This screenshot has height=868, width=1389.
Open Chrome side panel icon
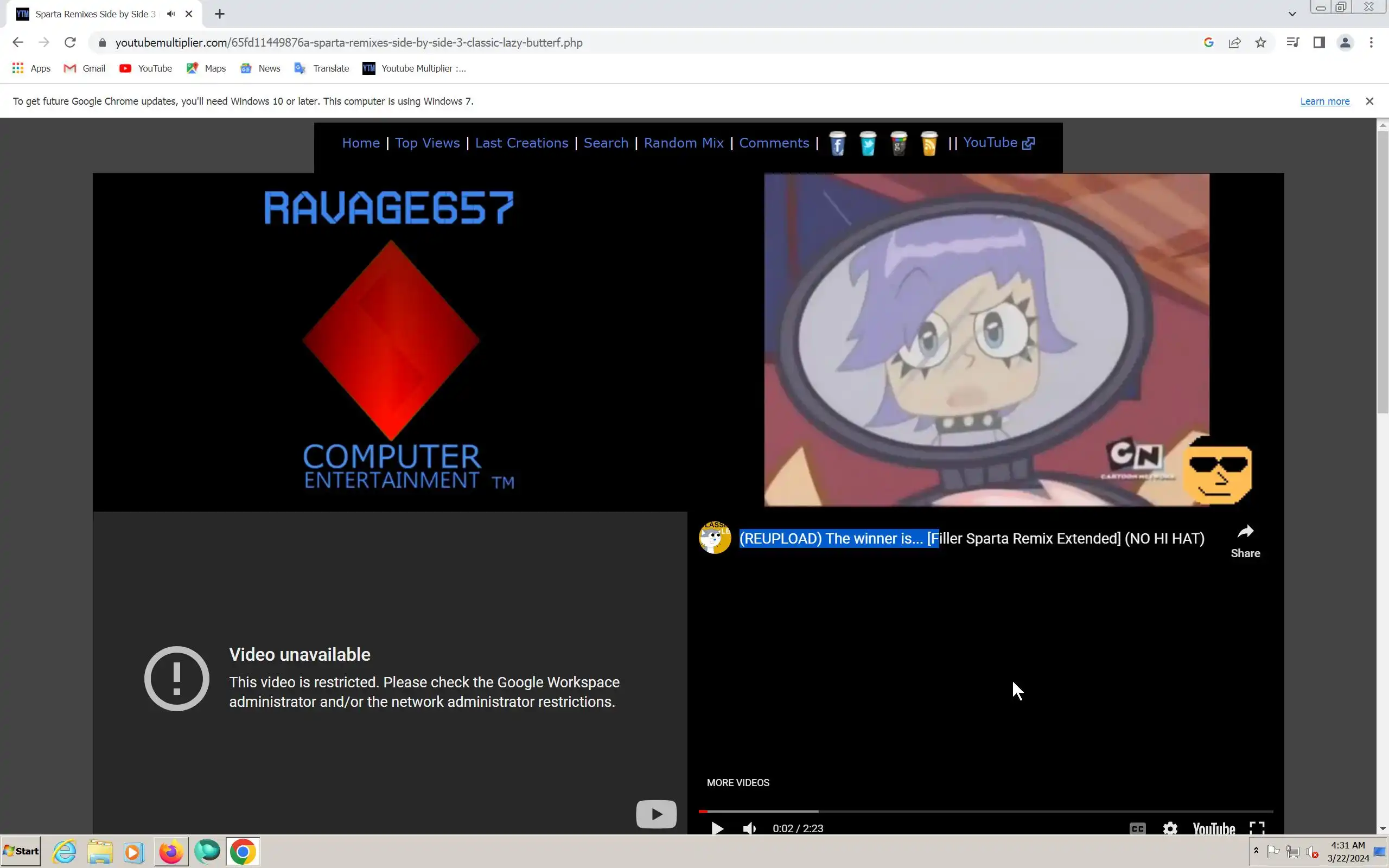click(x=1319, y=42)
